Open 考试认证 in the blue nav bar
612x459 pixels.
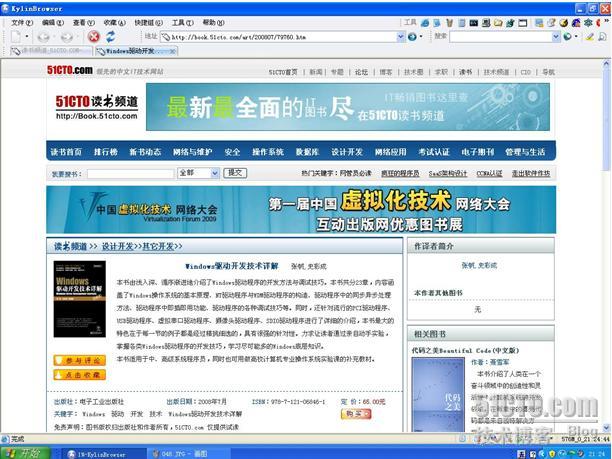434,152
